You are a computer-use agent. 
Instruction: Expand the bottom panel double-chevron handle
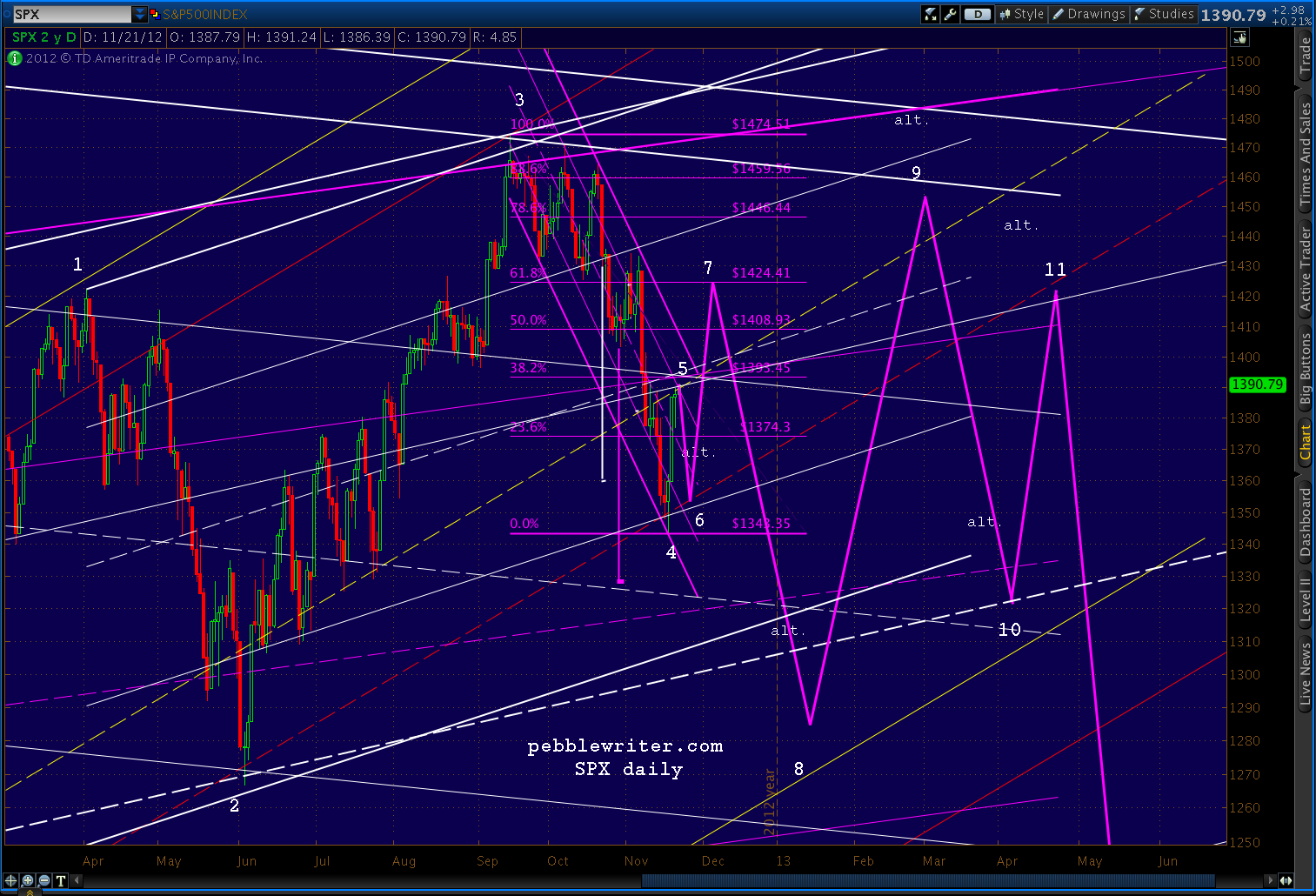click(x=29, y=892)
